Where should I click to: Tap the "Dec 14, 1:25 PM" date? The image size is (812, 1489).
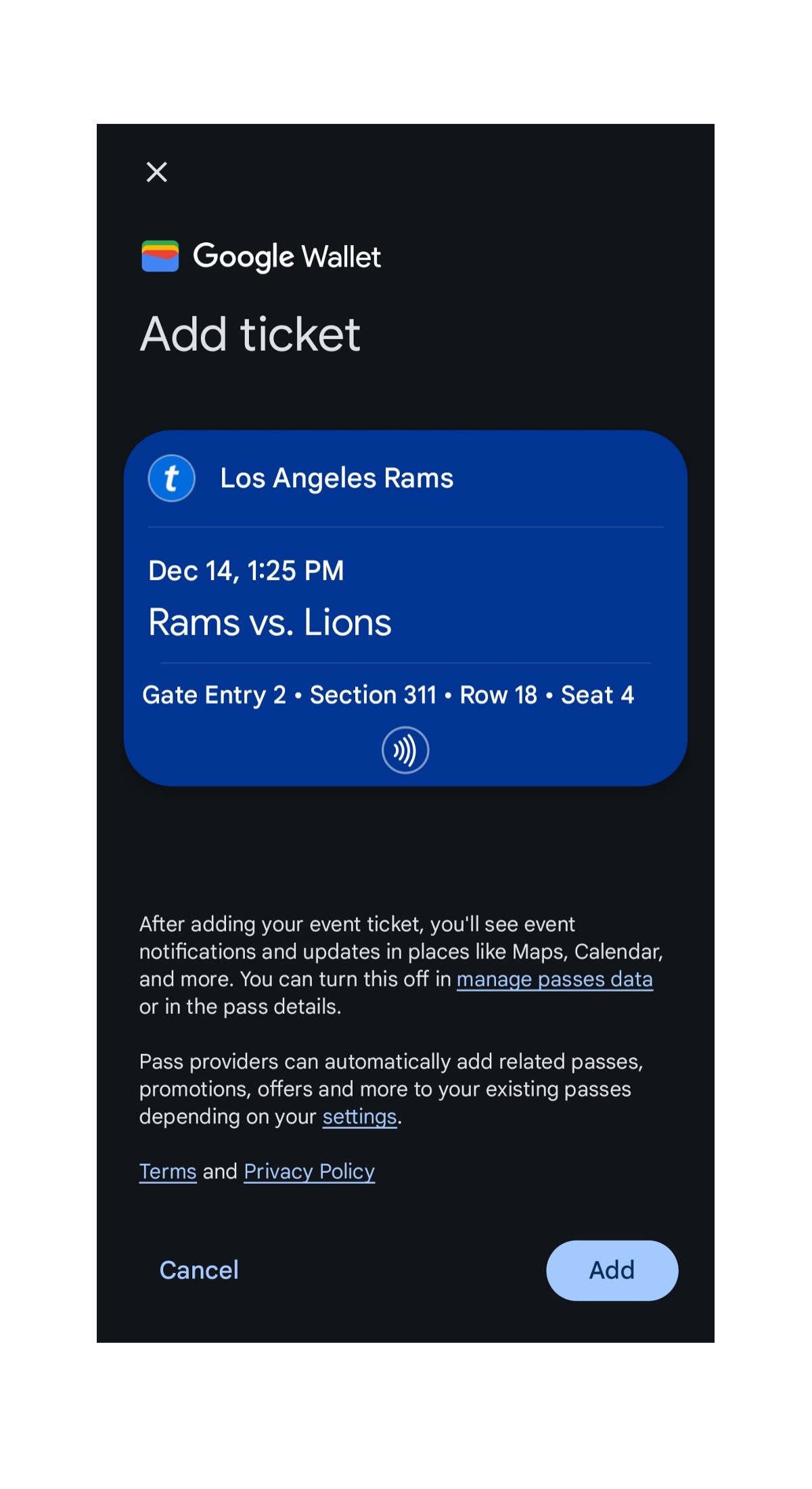click(246, 571)
